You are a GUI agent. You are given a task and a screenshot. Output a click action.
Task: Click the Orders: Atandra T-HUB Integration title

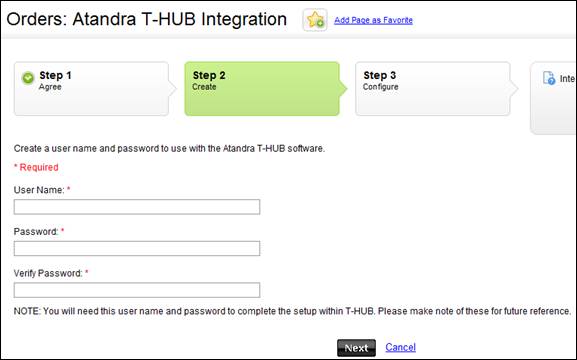[x=146, y=19]
